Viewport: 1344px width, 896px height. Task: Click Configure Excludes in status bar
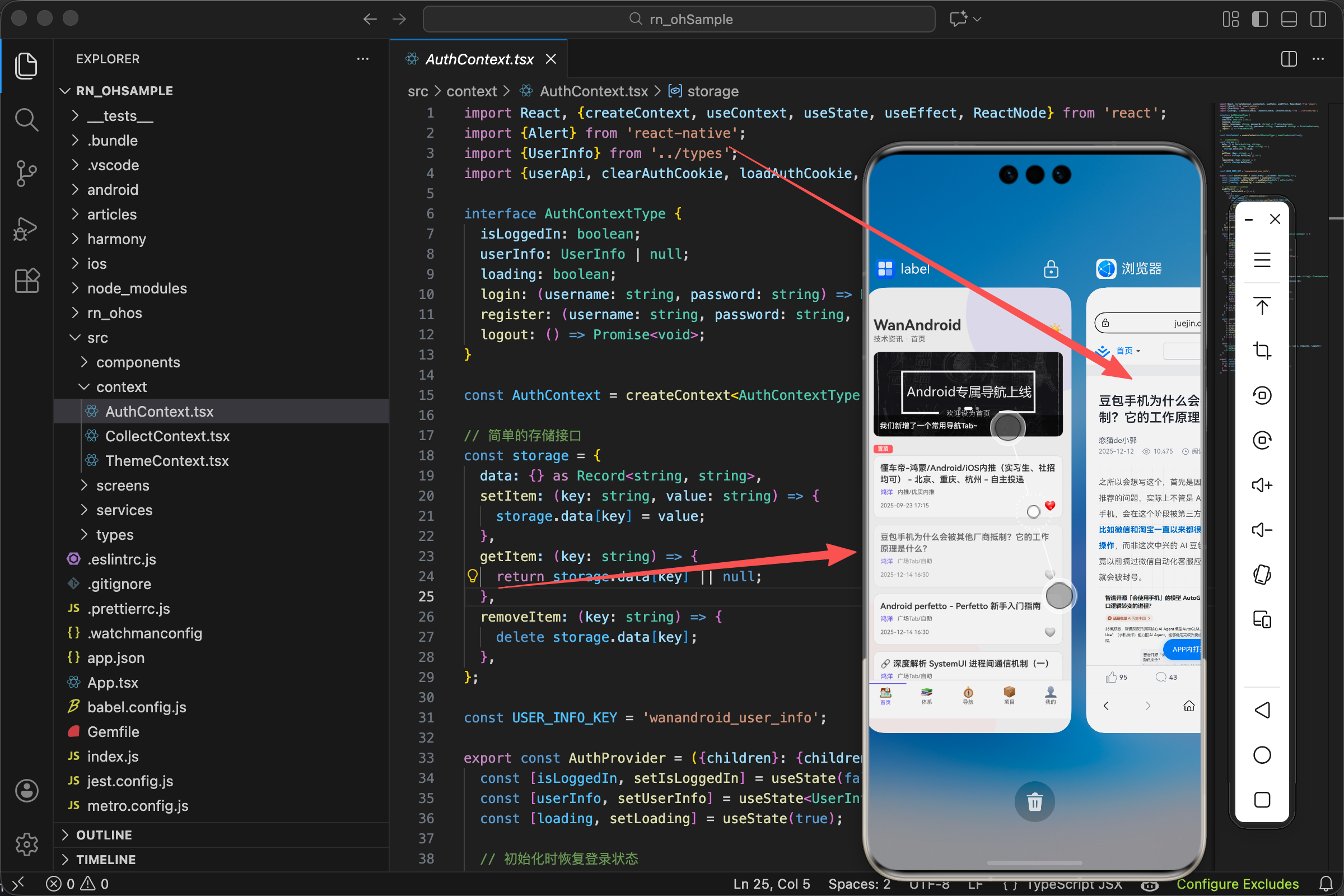(1237, 884)
